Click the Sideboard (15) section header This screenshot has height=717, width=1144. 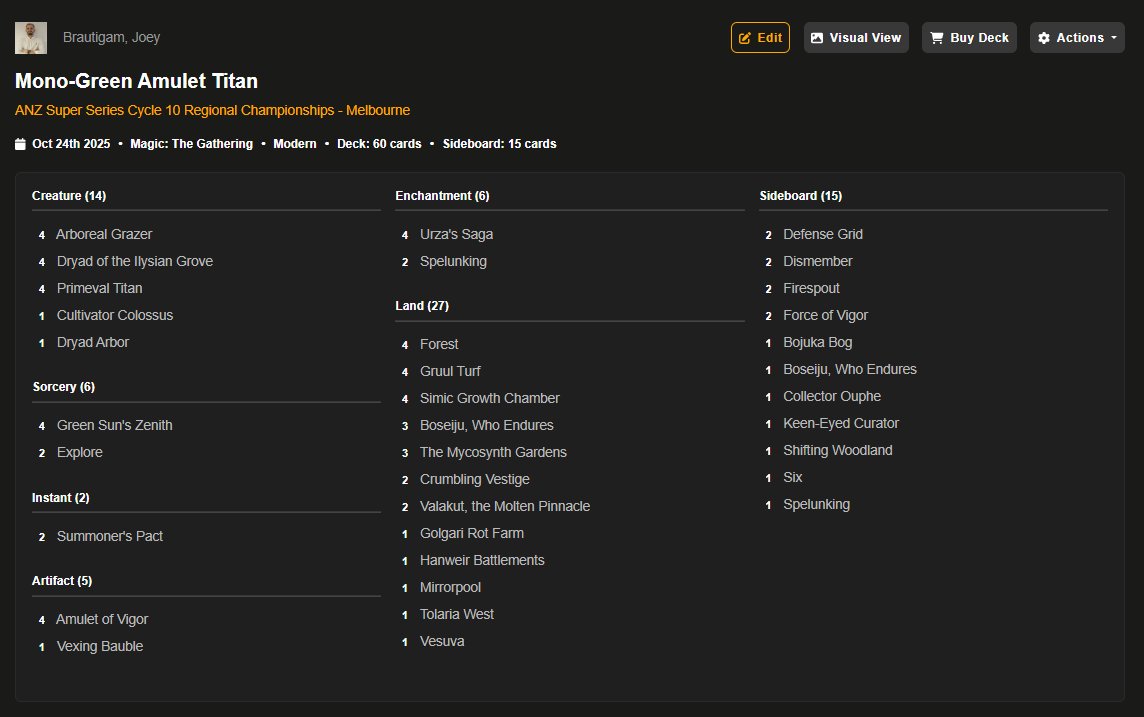click(x=800, y=195)
